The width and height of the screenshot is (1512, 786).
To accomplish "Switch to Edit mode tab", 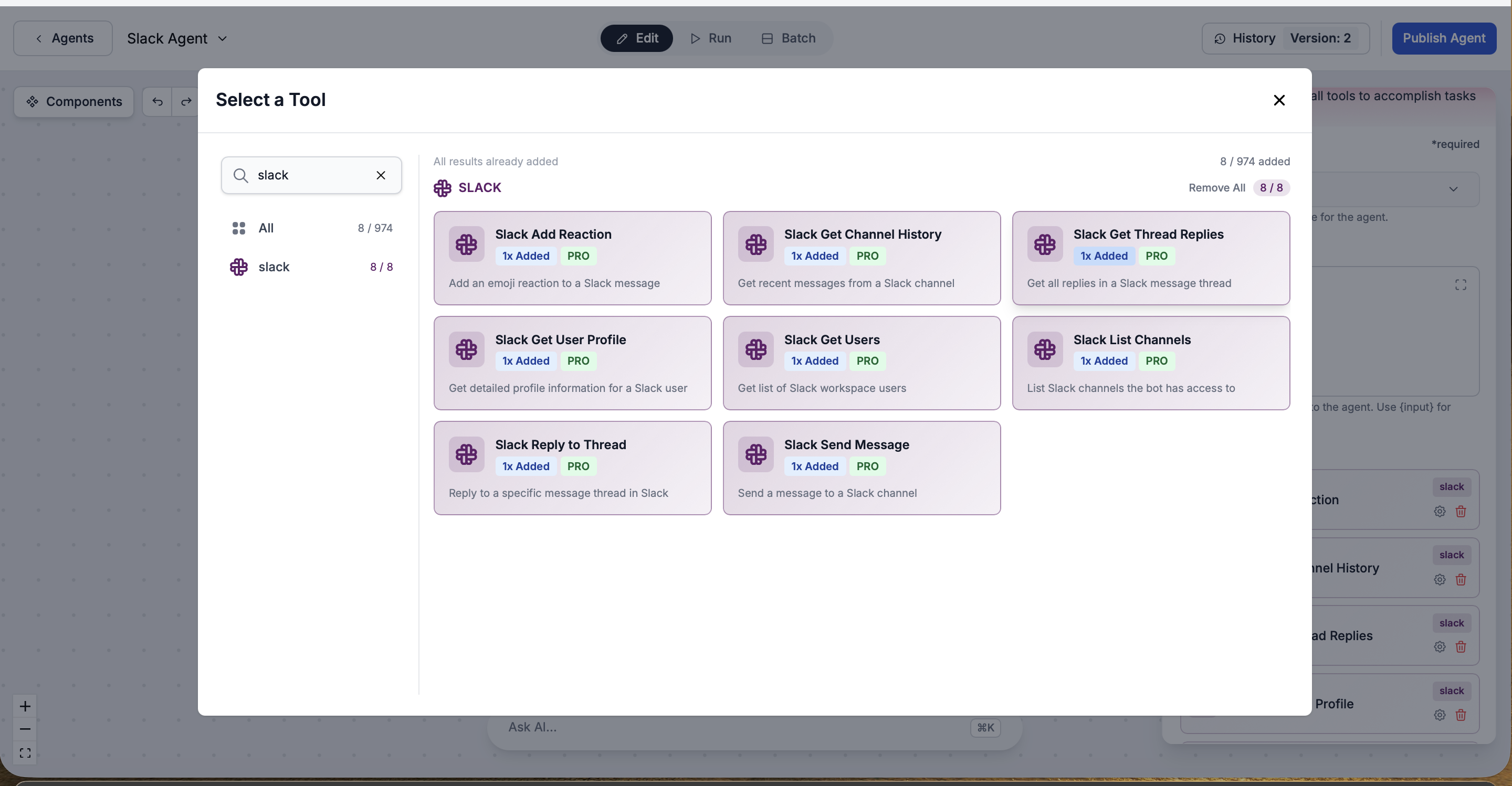I will [637, 38].
